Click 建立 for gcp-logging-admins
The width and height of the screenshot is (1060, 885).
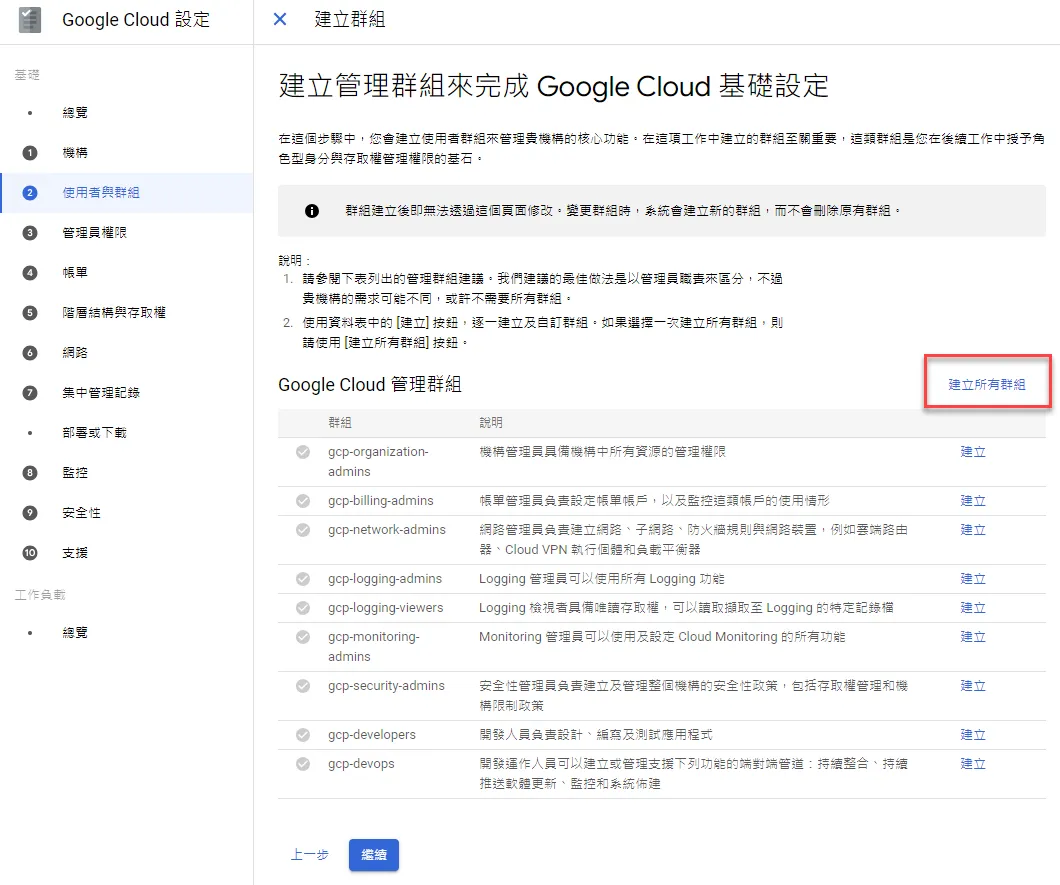click(x=973, y=579)
